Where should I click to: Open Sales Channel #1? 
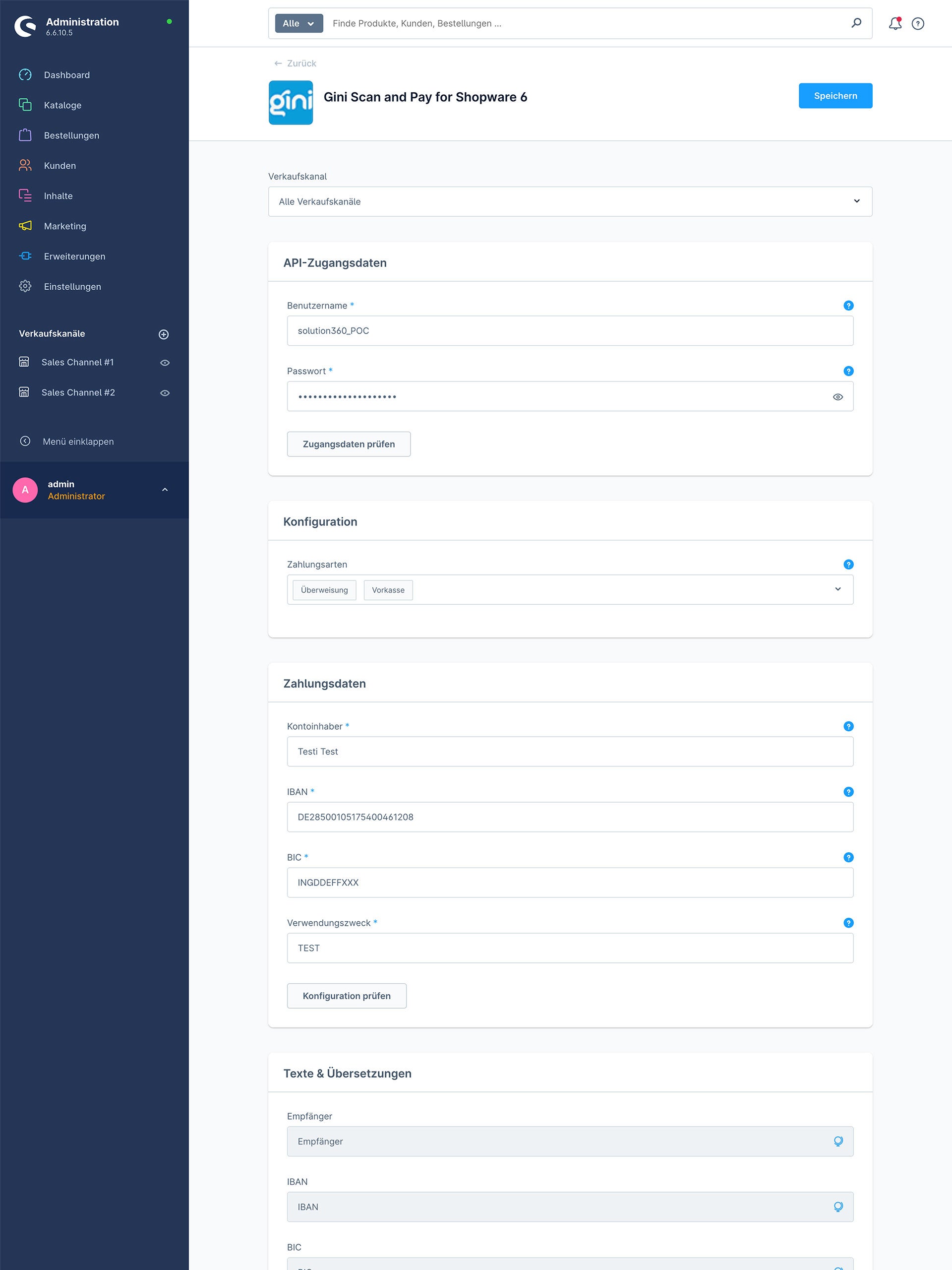click(77, 362)
